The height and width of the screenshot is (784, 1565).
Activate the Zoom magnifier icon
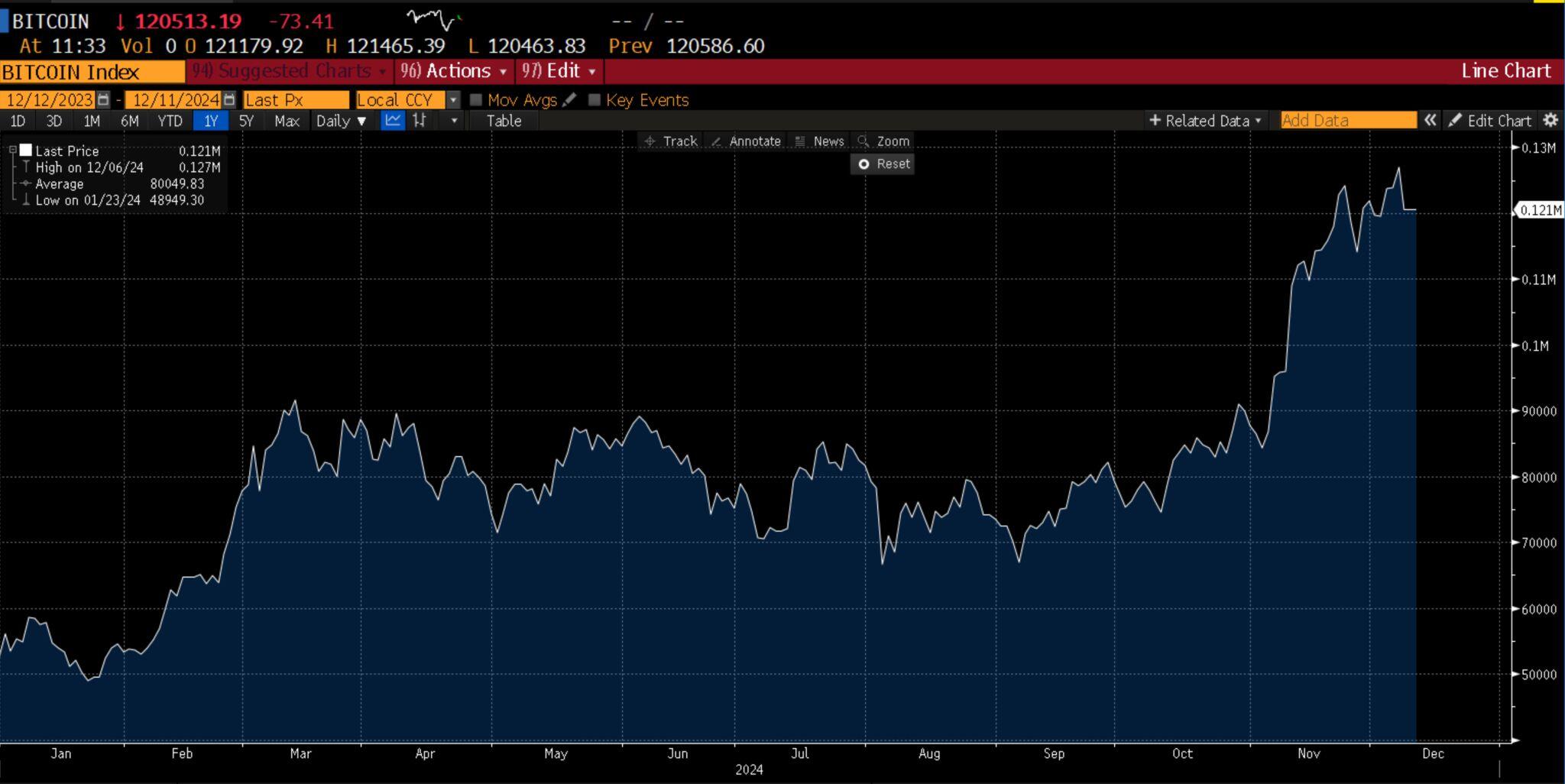(x=864, y=141)
